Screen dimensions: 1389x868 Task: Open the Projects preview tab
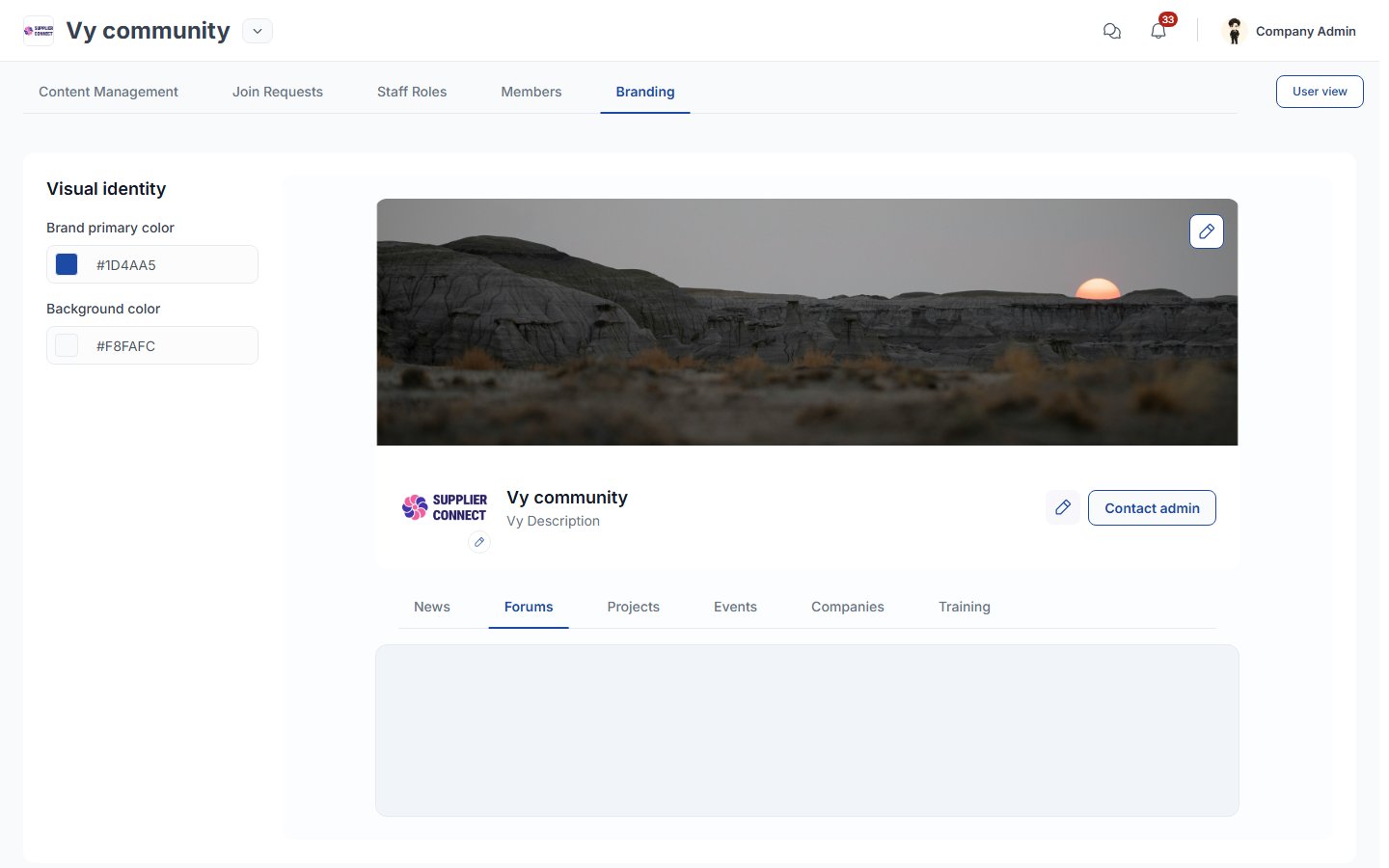click(634, 607)
